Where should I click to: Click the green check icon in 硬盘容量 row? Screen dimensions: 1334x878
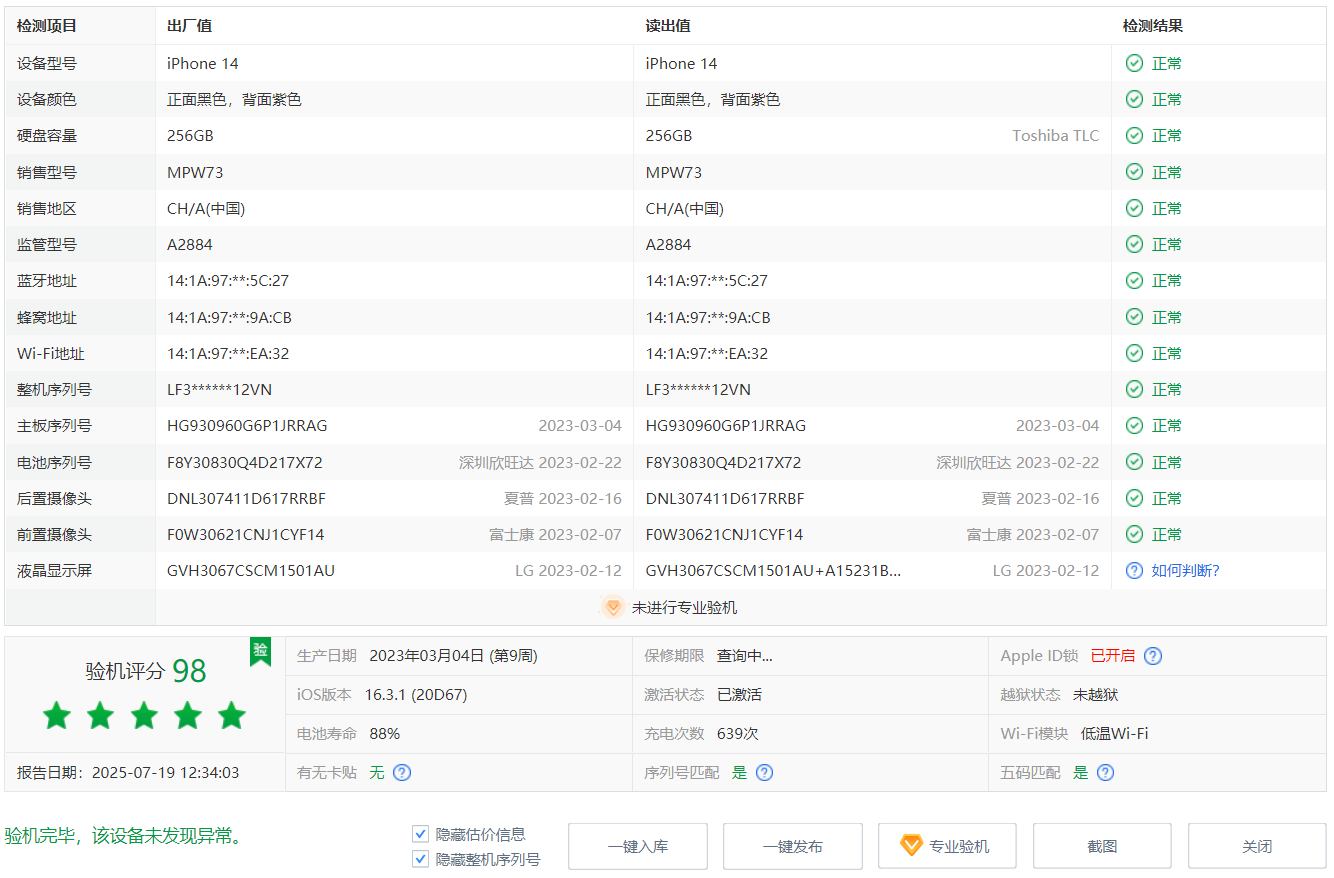1134,135
